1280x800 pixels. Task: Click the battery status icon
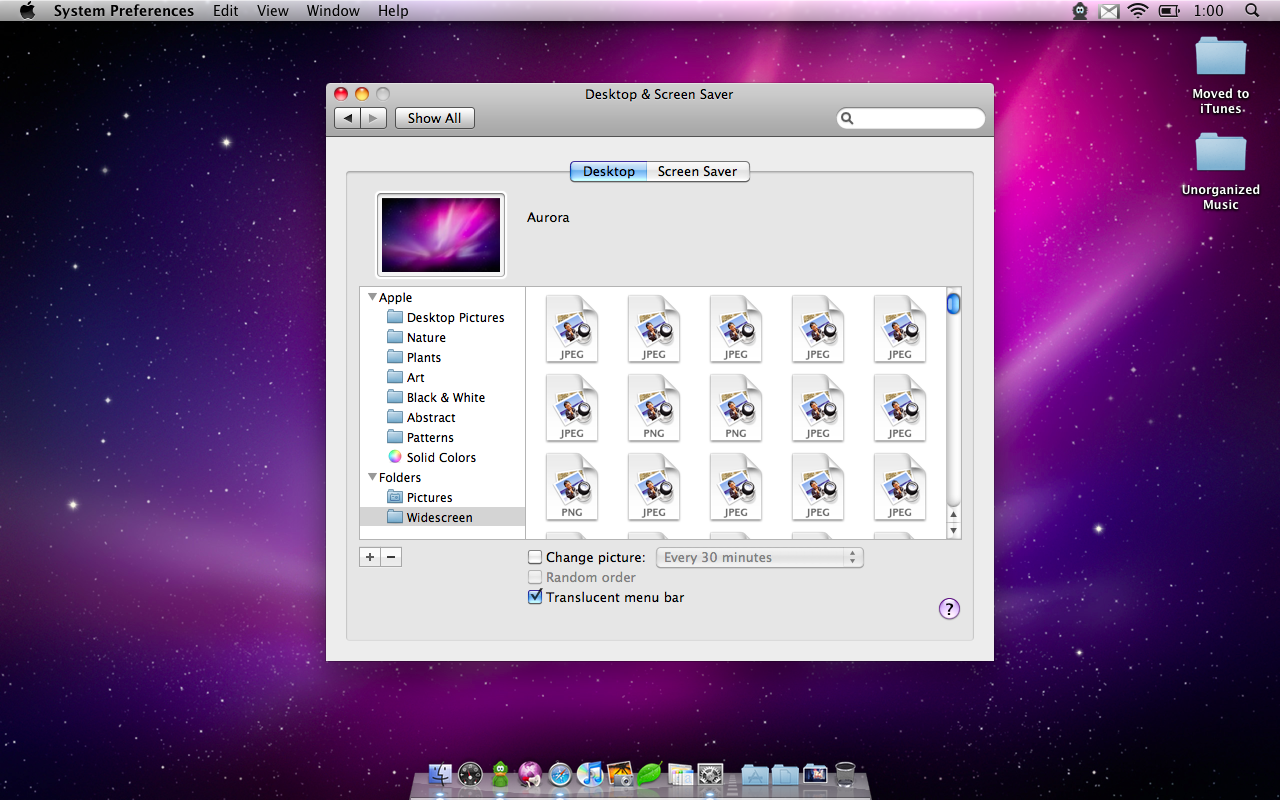(1168, 11)
